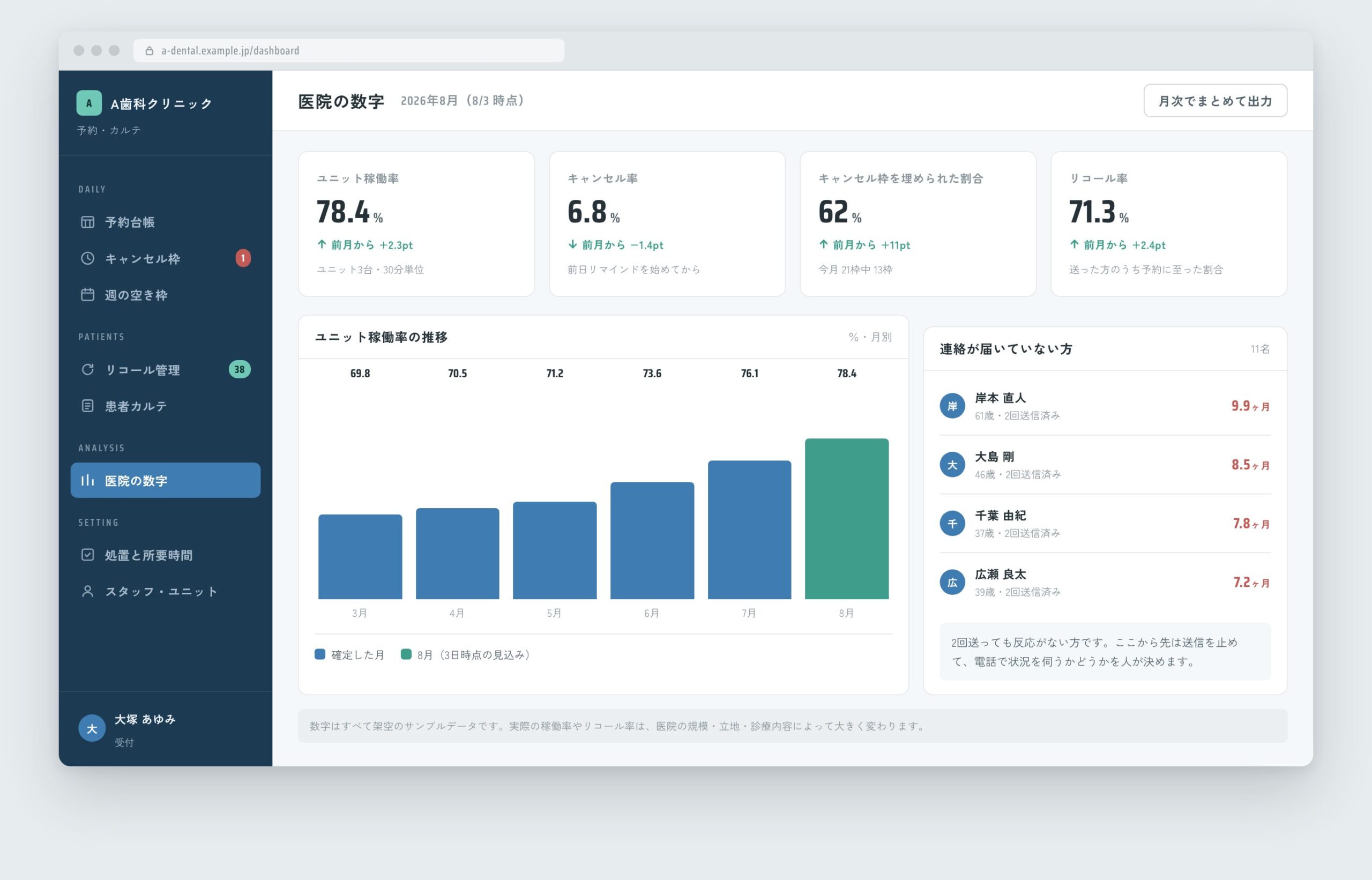The height and width of the screenshot is (880, 1372).
Task: Click the red badge on キャンセル枠
Action: click(243, 258)
